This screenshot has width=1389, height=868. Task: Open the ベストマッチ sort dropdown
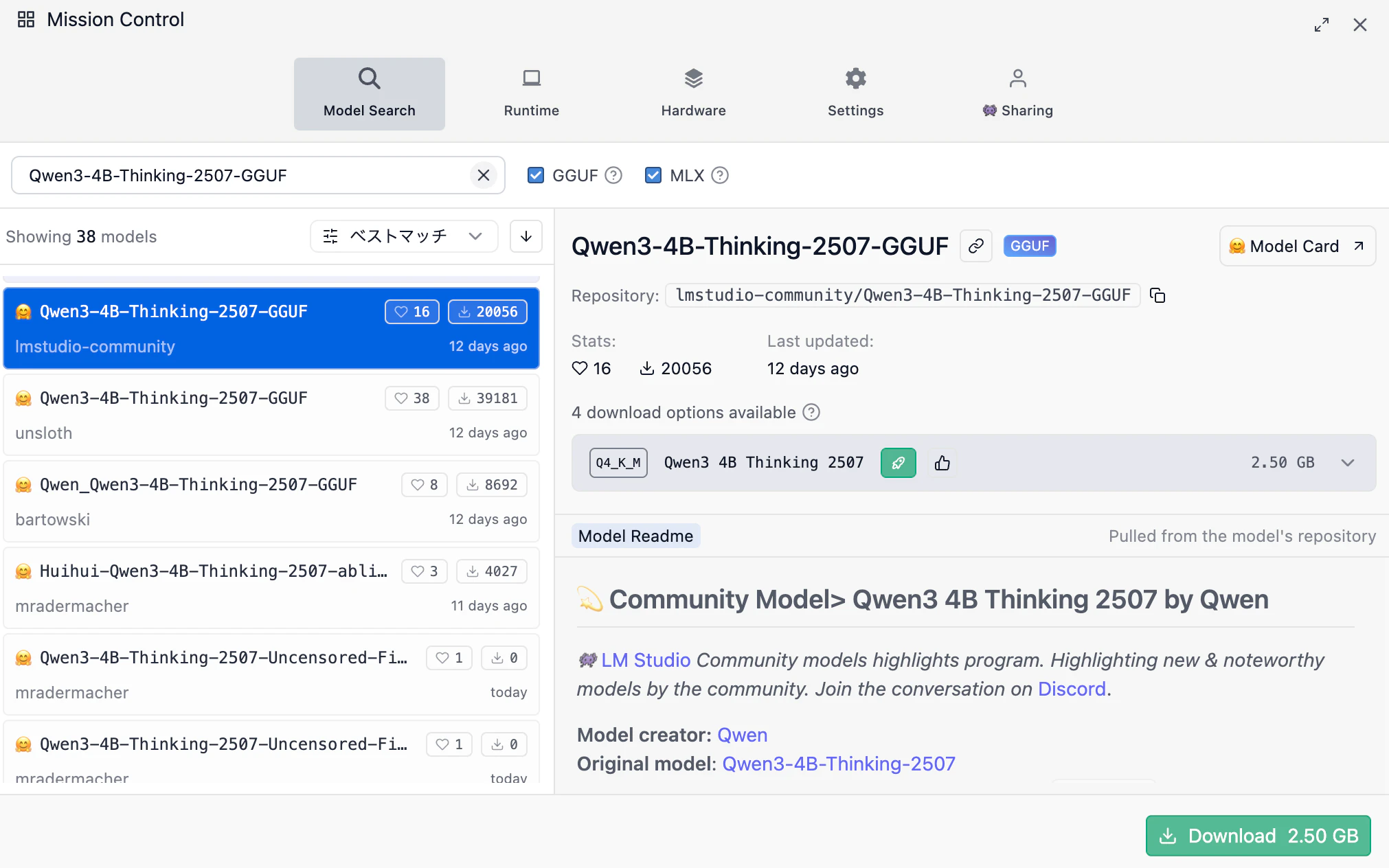[404, 236]
